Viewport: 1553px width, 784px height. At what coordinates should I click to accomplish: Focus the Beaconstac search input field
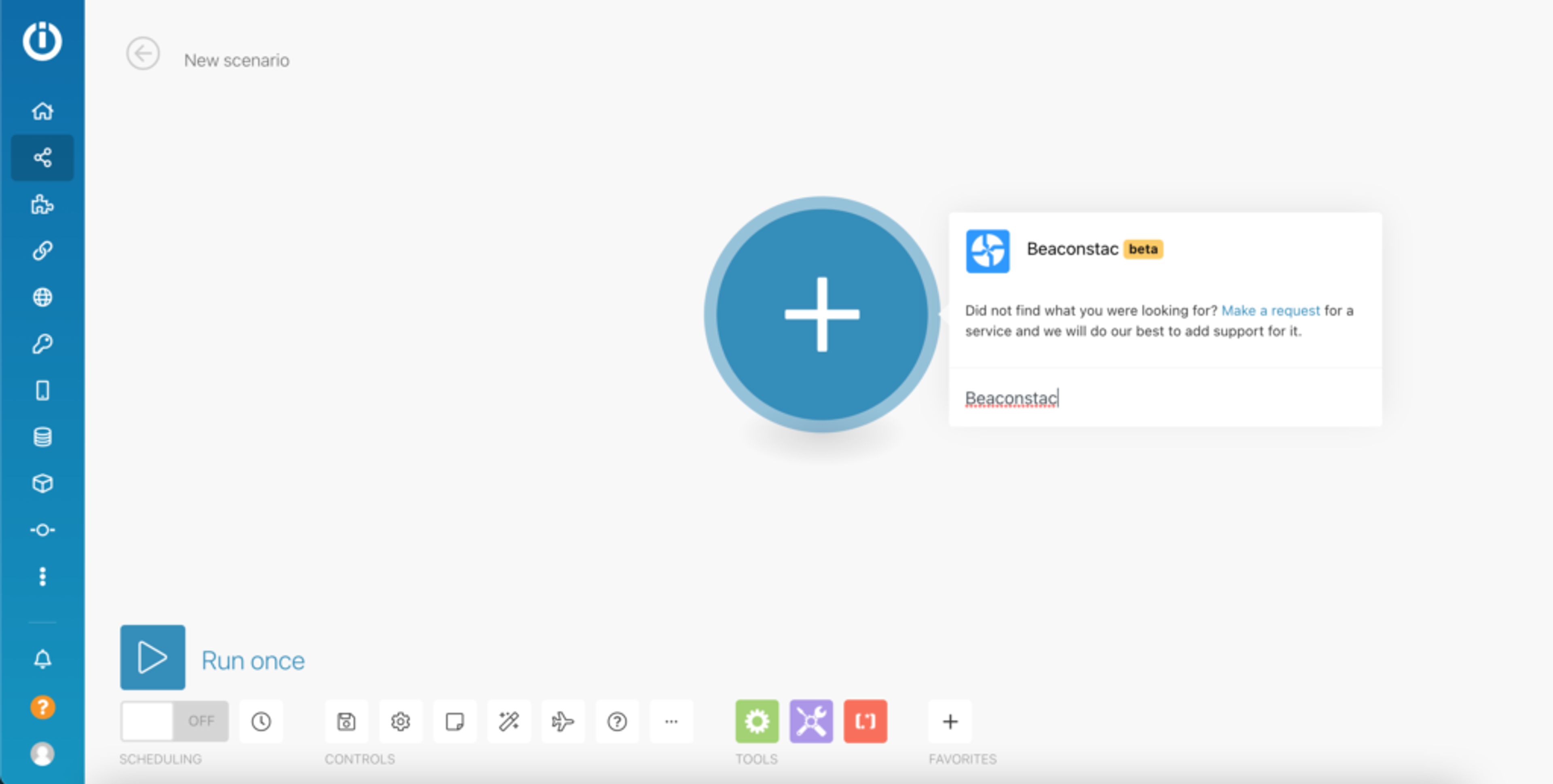(x=1165, y=398)
